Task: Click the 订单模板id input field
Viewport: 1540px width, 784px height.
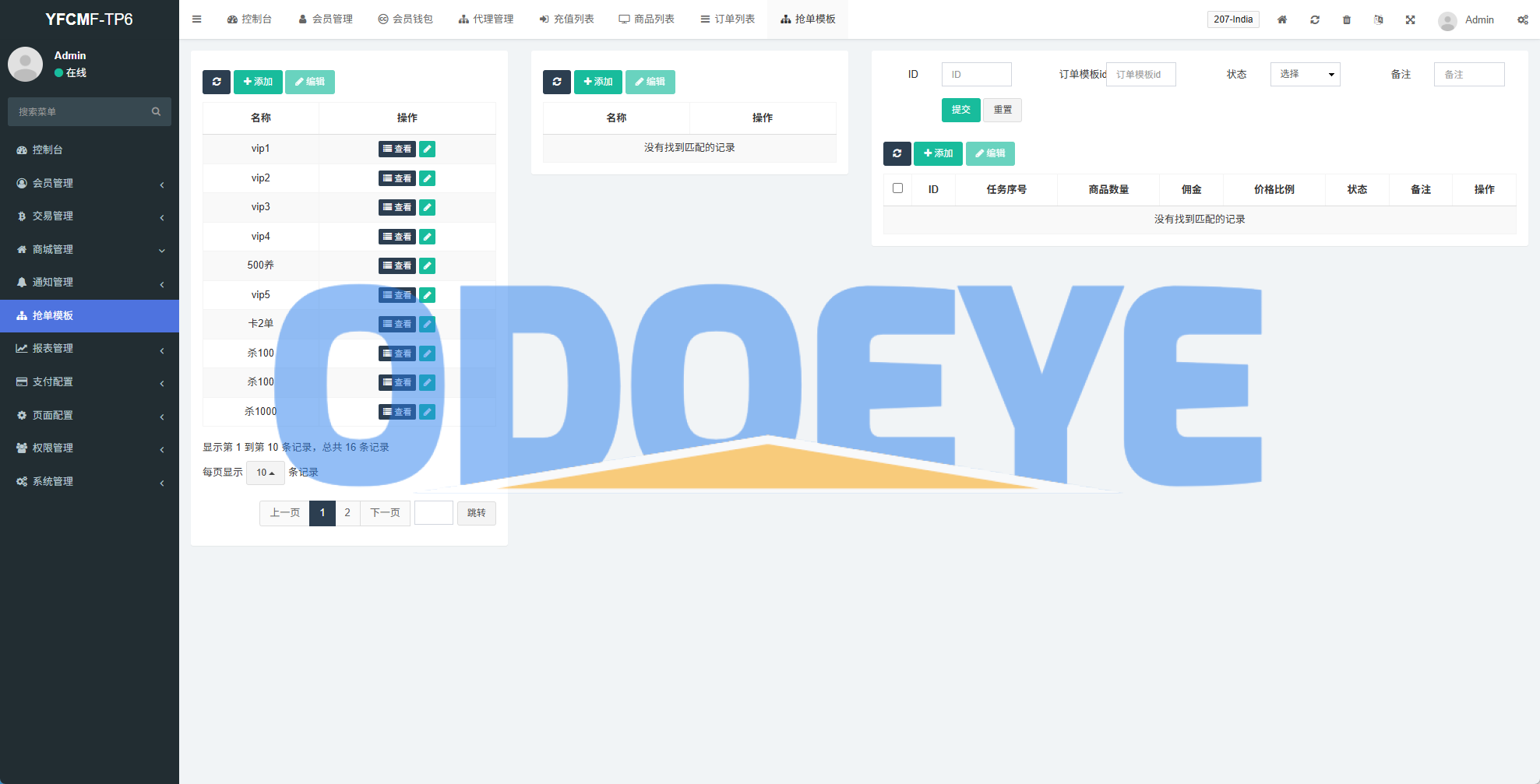Action: coord(1140,74)
